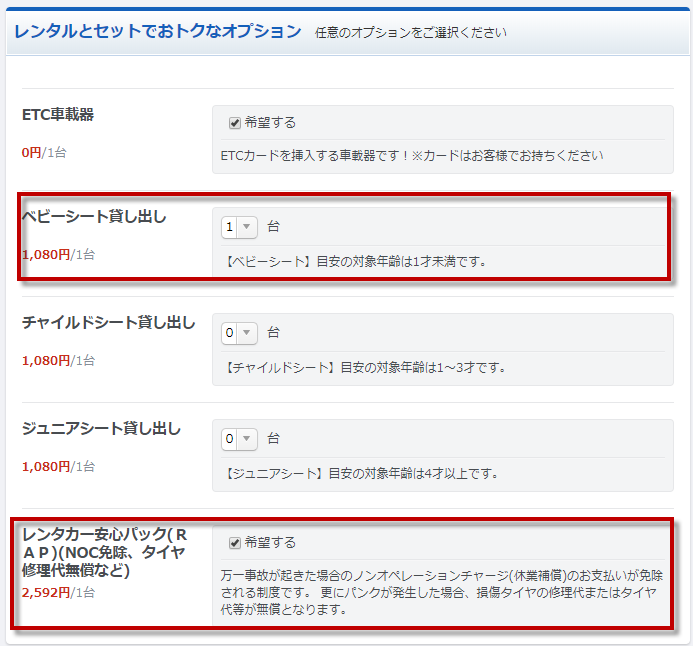
Task: Click the ETCカードを挿入する車載器です description
Action: pyautogui.click(x=412, y=156)
